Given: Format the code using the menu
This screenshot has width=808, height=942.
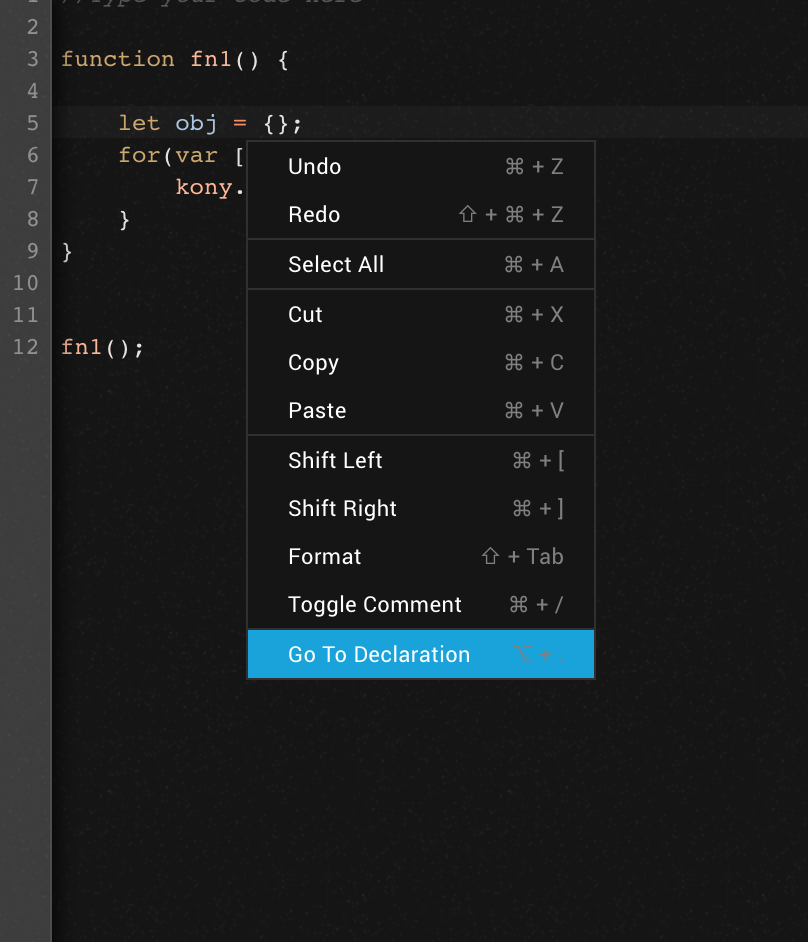Looking at the screenshot, I should click(x=324, y=556).
